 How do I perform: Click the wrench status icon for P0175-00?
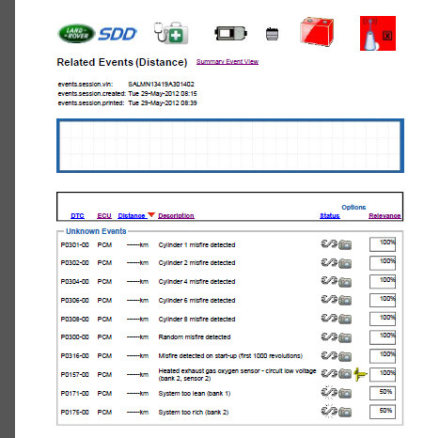click(x=329, y=412)
